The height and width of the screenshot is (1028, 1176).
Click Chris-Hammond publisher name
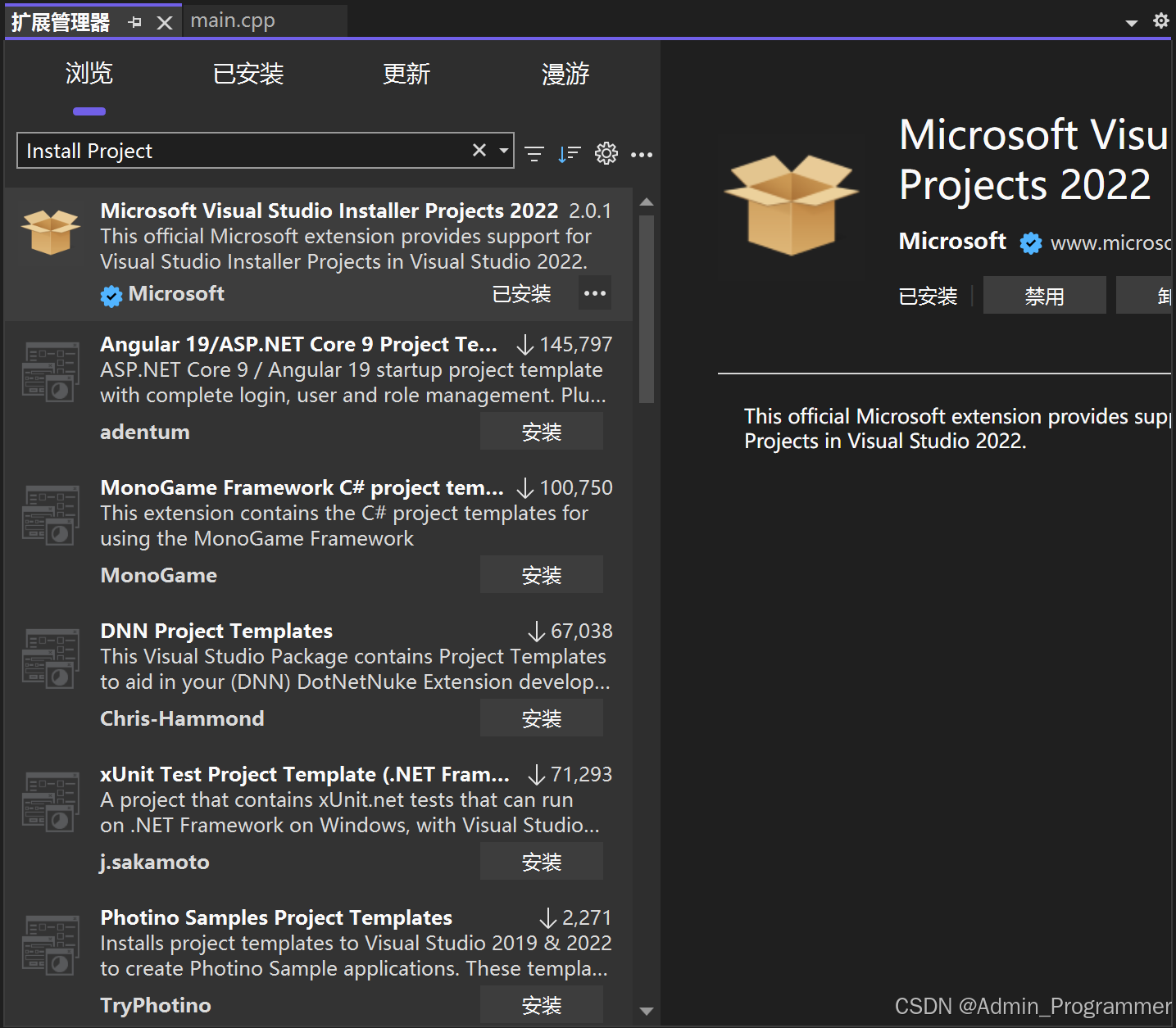(182, 718)
